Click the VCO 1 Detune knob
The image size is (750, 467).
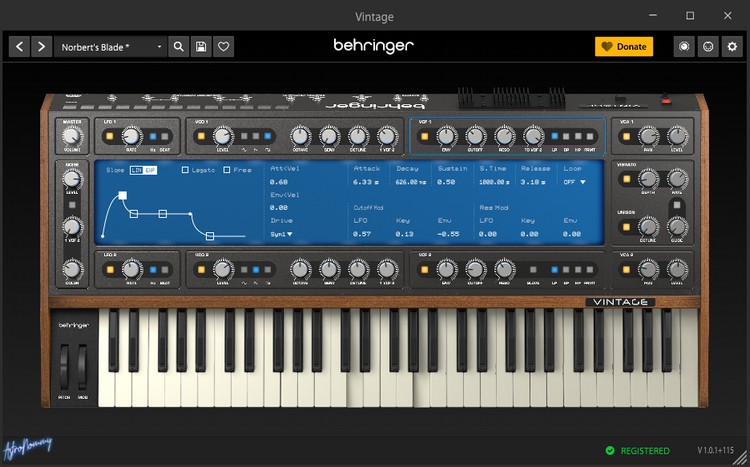pyautogui.click(x=358, y=136)
